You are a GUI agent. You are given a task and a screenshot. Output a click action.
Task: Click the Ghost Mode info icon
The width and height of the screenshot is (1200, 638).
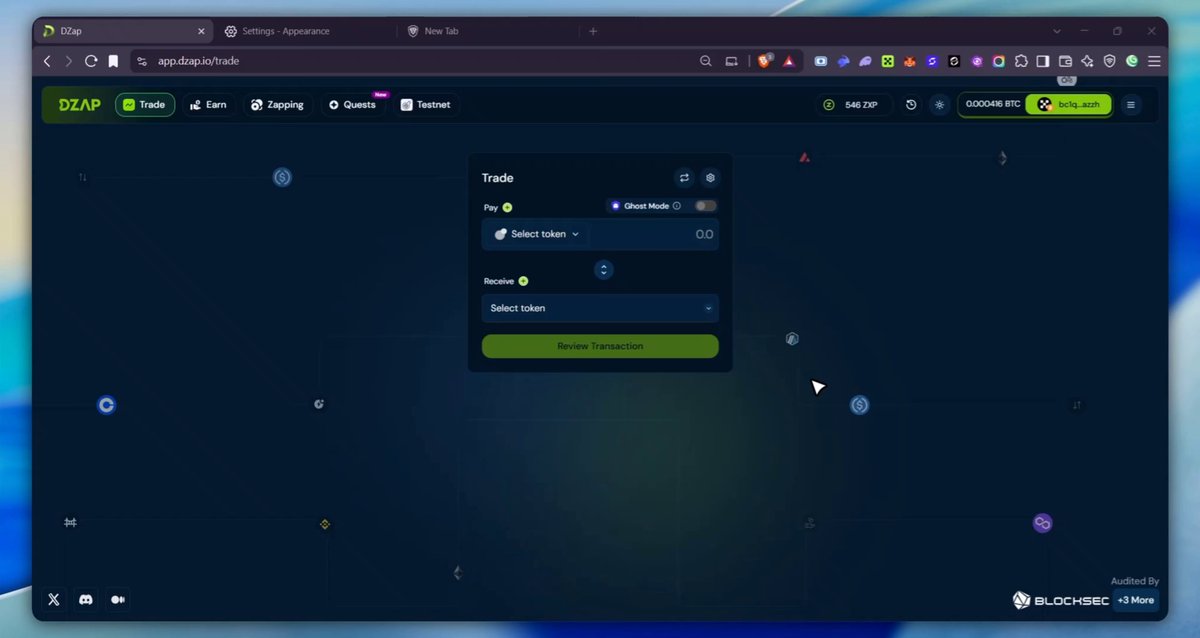[x=677, y=206]
